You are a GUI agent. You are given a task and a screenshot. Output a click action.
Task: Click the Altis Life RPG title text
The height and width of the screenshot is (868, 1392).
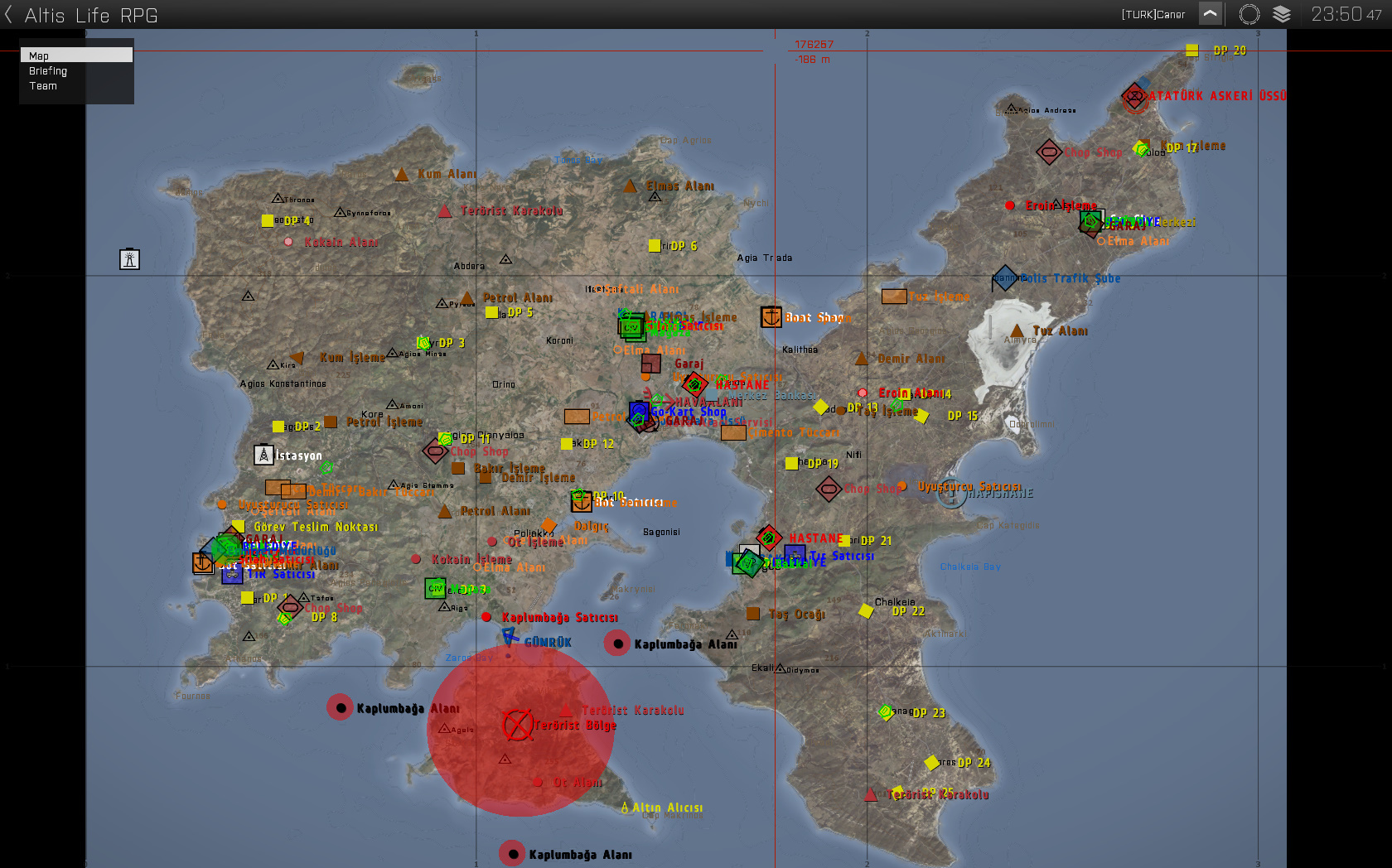click(91, 15)
